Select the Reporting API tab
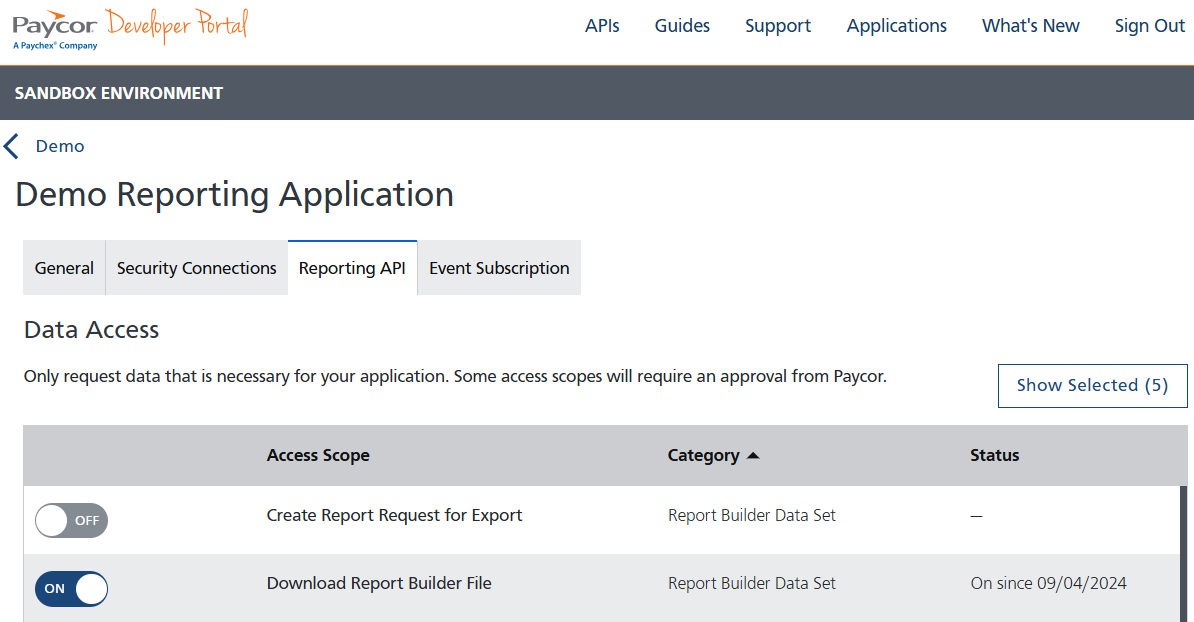Image resolution: width=1194 pixels, height=622 pixels. 352,267
